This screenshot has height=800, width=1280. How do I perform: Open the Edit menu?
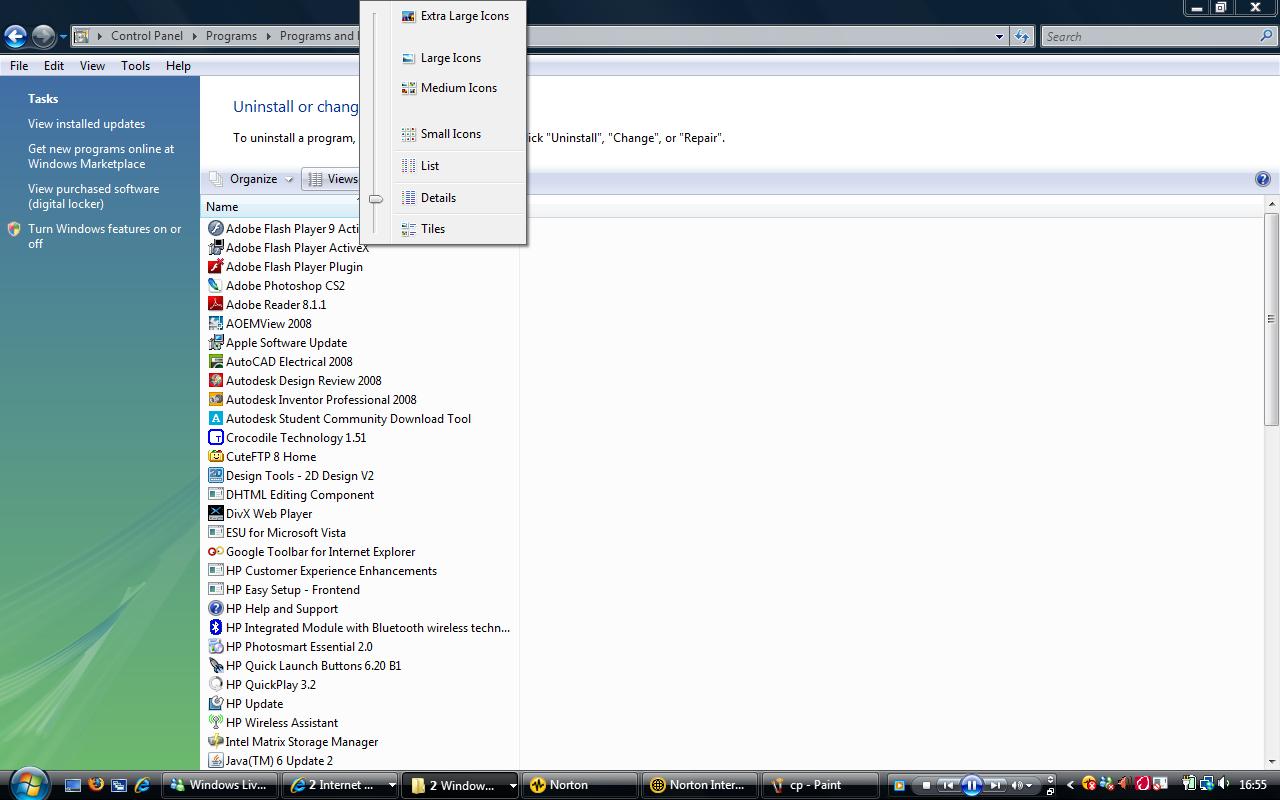click(x=54, y=66)
